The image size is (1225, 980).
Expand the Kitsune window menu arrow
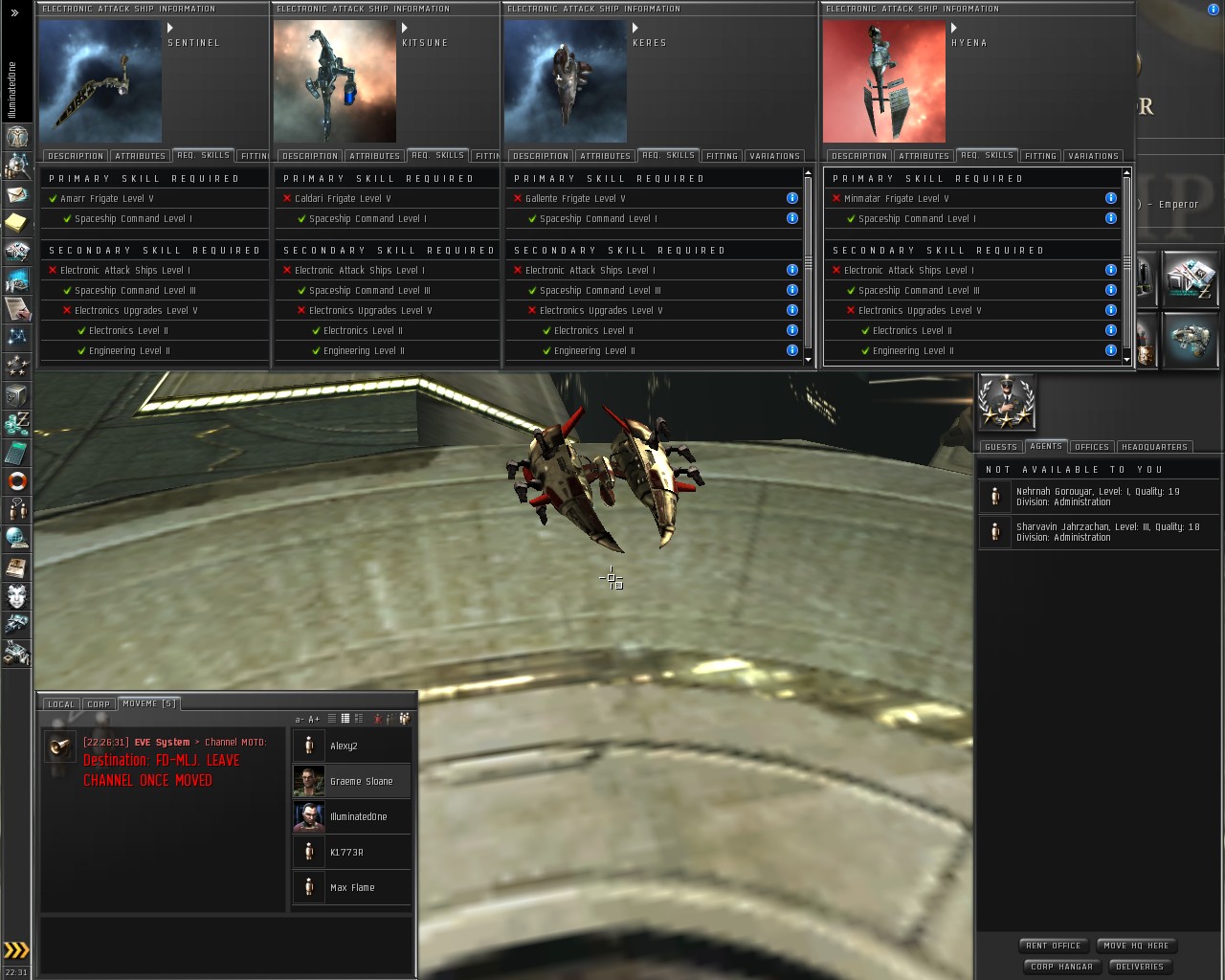click(x=405, y=28)
